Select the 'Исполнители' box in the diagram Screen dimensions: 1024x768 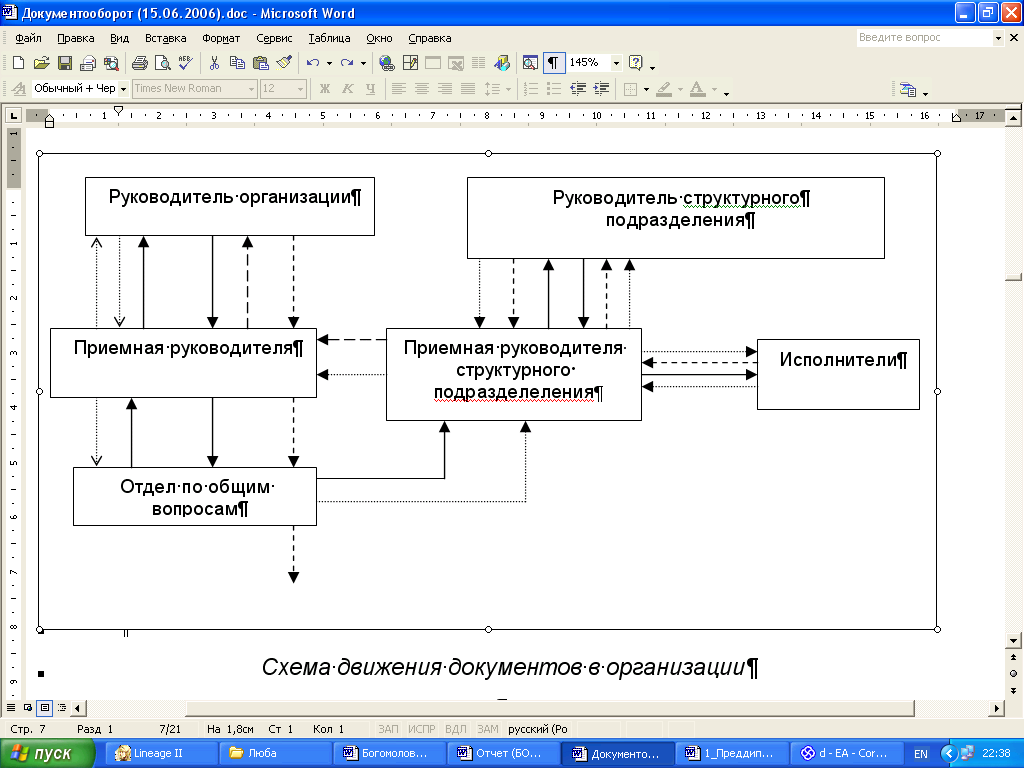(x=838, y=374)
